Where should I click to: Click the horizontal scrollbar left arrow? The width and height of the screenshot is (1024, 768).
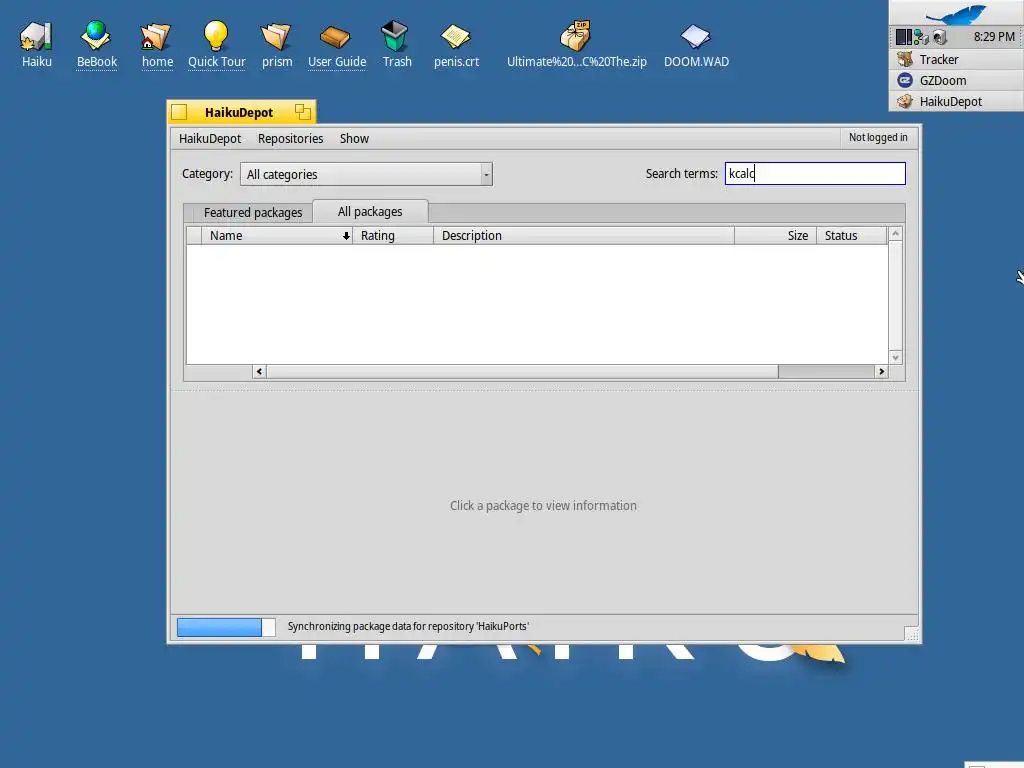click(259, 372)
